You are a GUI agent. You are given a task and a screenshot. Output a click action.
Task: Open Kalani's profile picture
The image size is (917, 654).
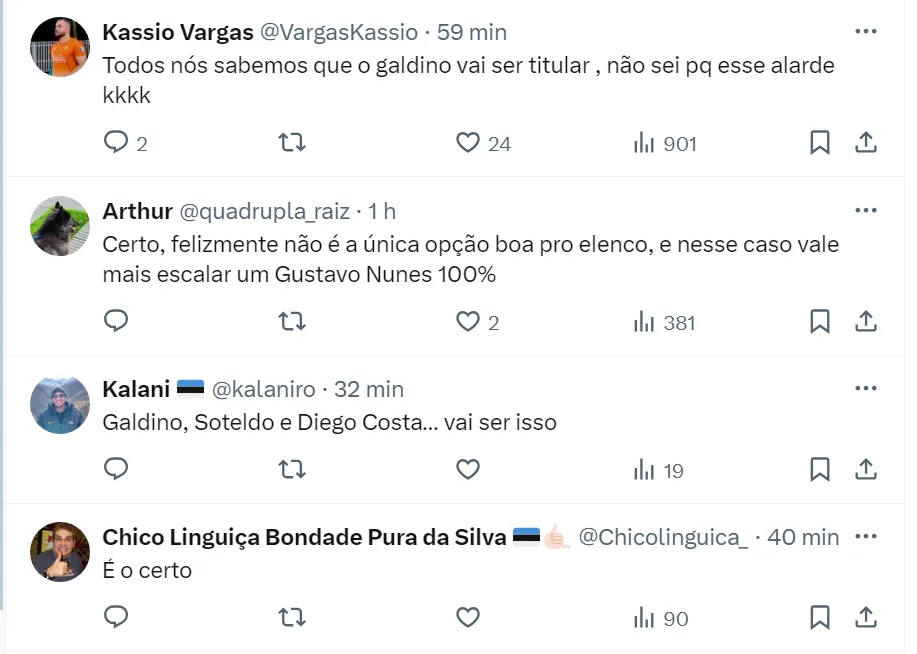pos(60,404)
